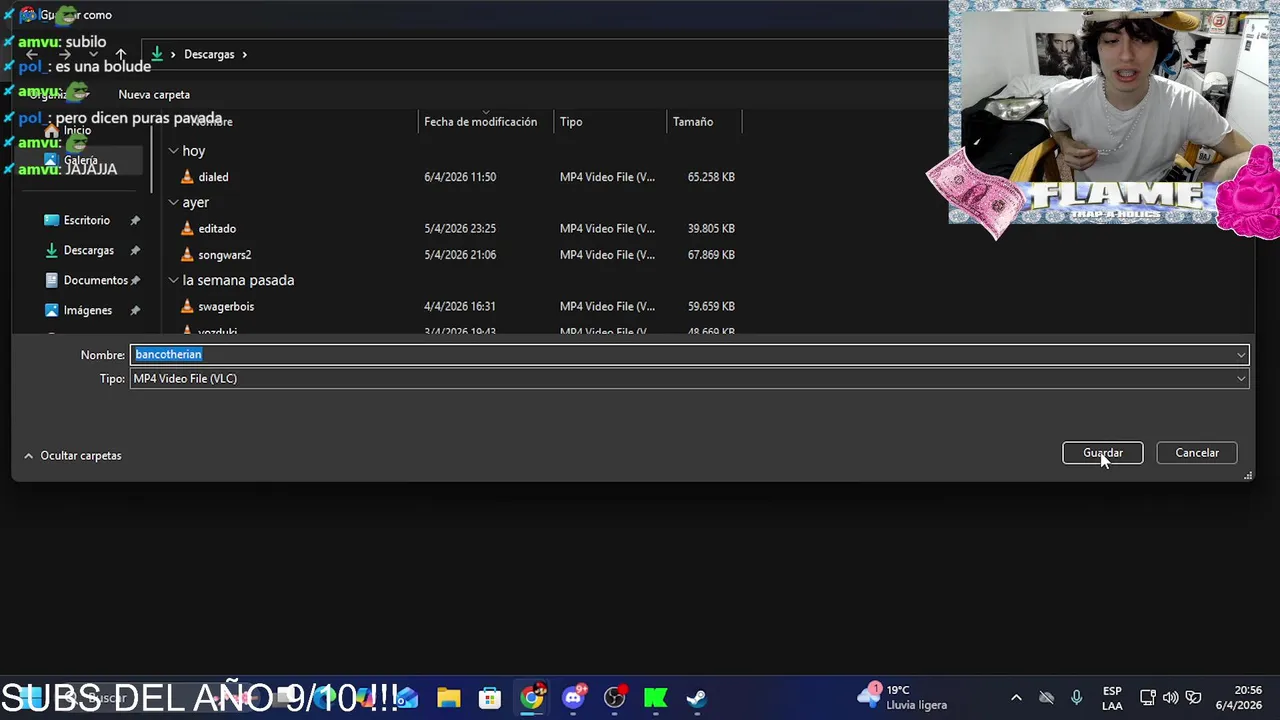Switch to Google Chrome in the taskbar
1280x720 pixels.
tap(532, 697)
